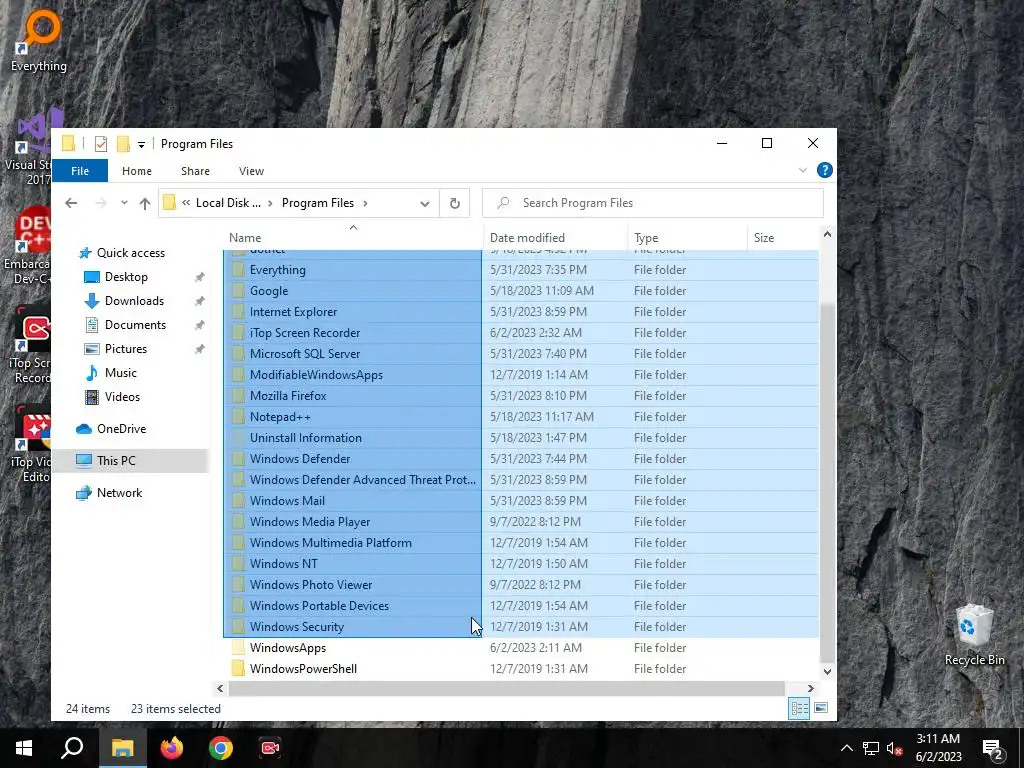Open the Help question mark icon

825,170
